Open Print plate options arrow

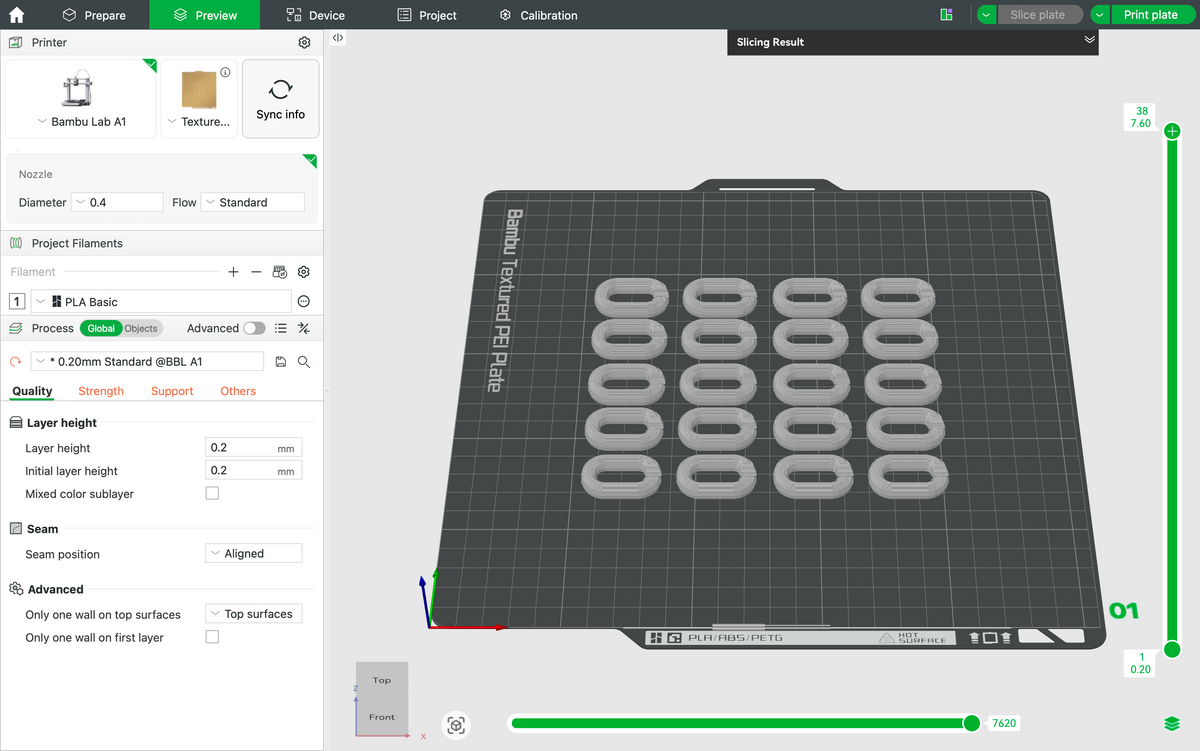(1099, 15)
